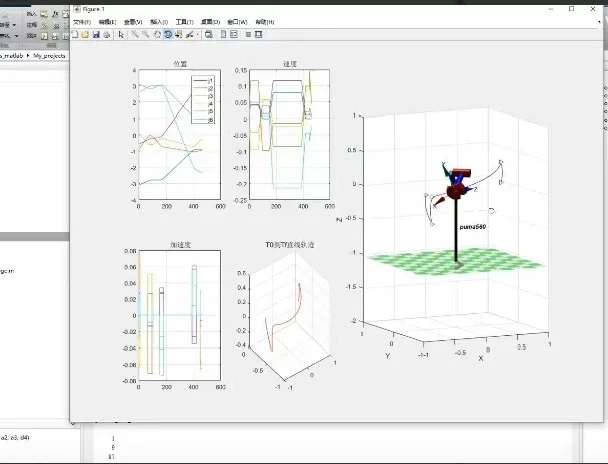The height and width of the screenshot is (464, 608).
Task: Open the 工具(T) menu
Action: [184, 22]
